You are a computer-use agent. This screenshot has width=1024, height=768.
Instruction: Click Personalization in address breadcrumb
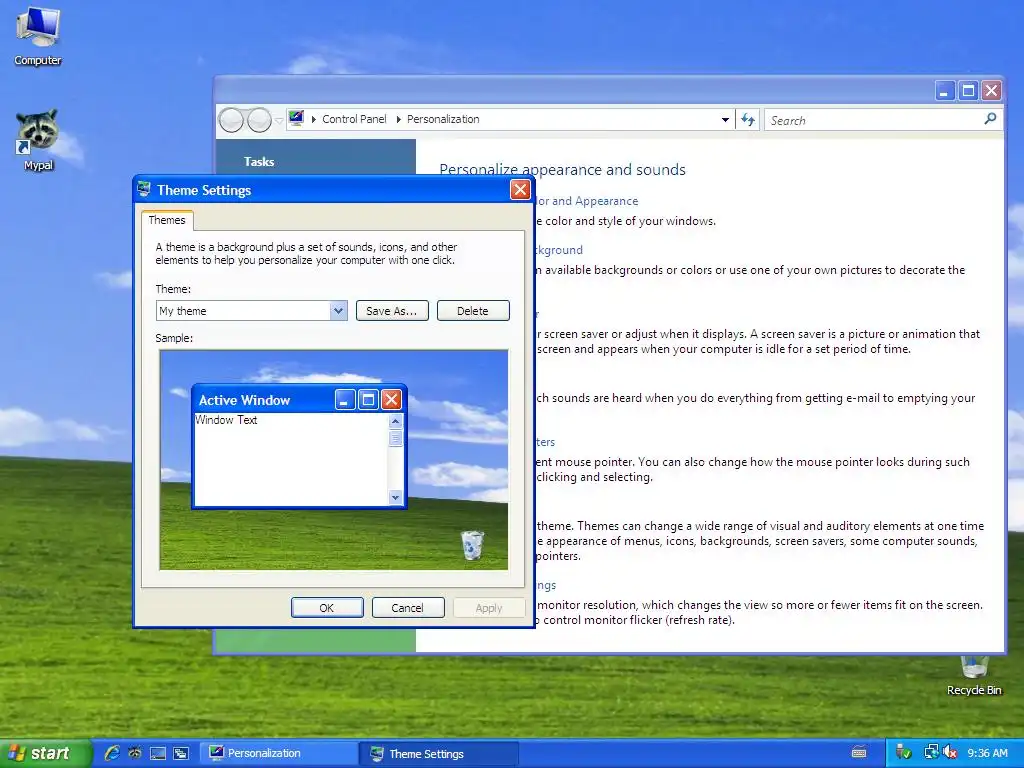[x=443, y=119]
